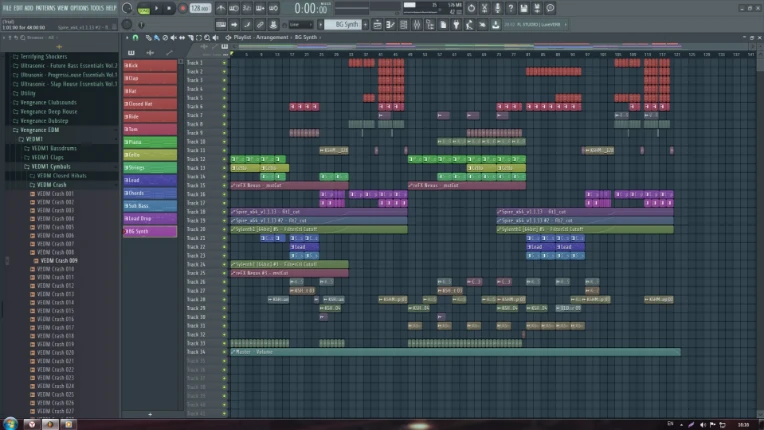Click the Microphone recording icon
This screenshot has width=764, height=430.
click(x=498, y=8)
